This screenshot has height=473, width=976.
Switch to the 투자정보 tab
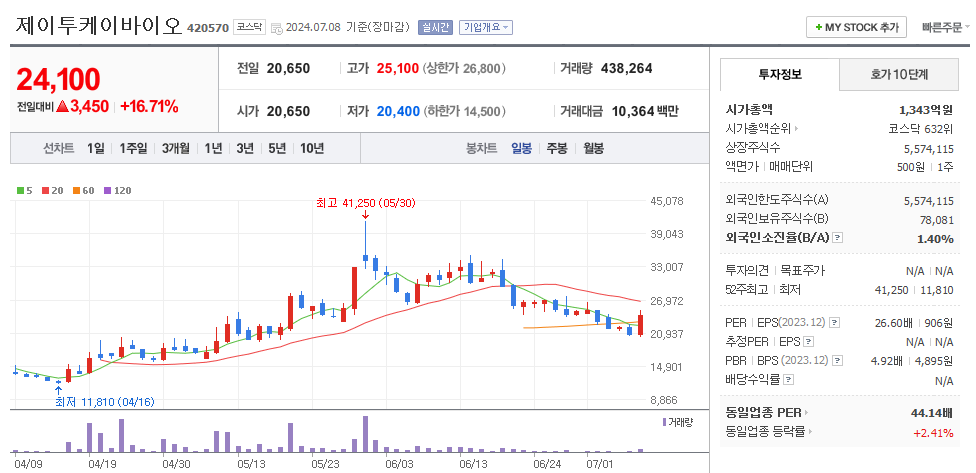[779, 75]
